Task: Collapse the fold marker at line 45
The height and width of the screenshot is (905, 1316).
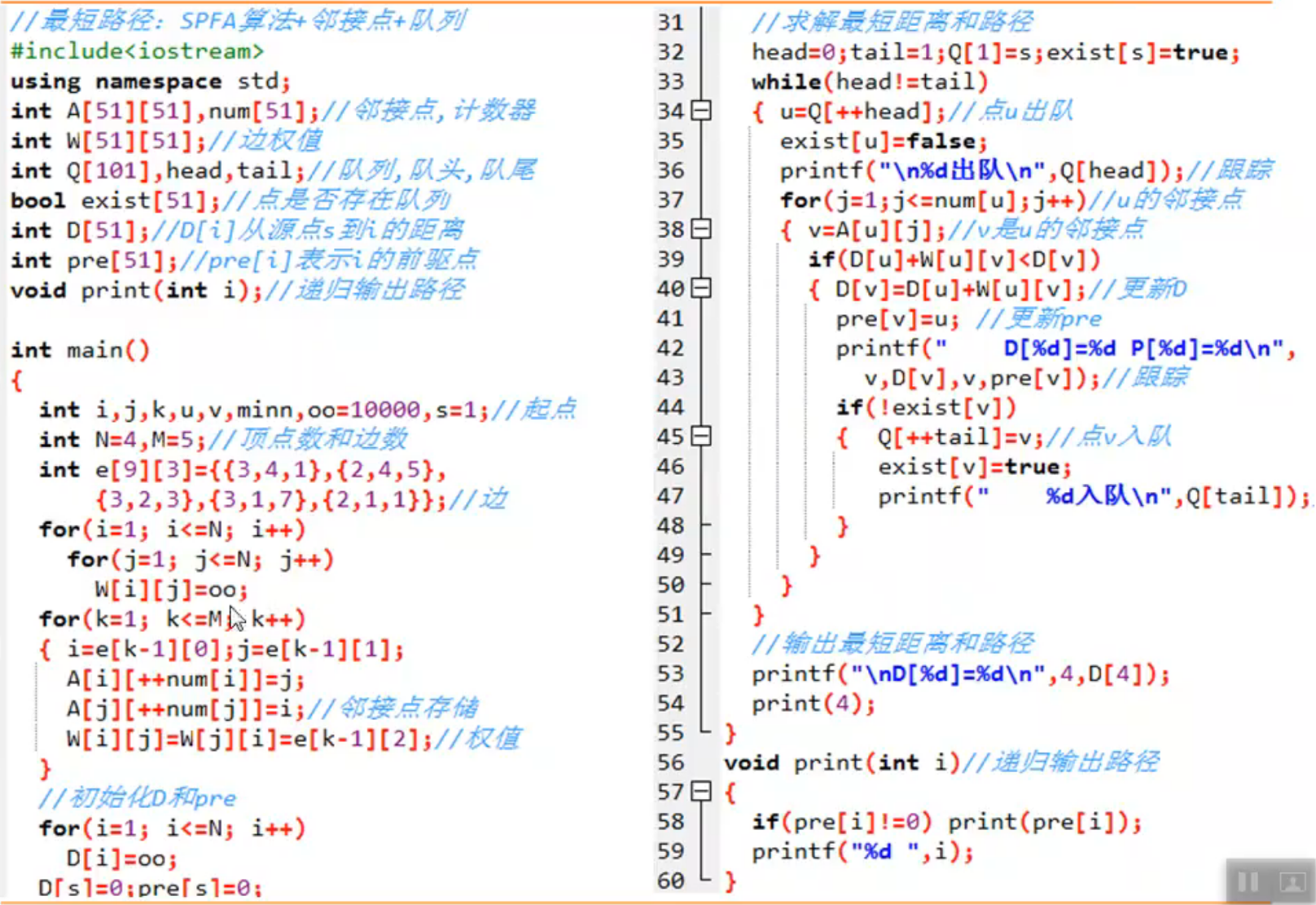Action: click(701, 437)
